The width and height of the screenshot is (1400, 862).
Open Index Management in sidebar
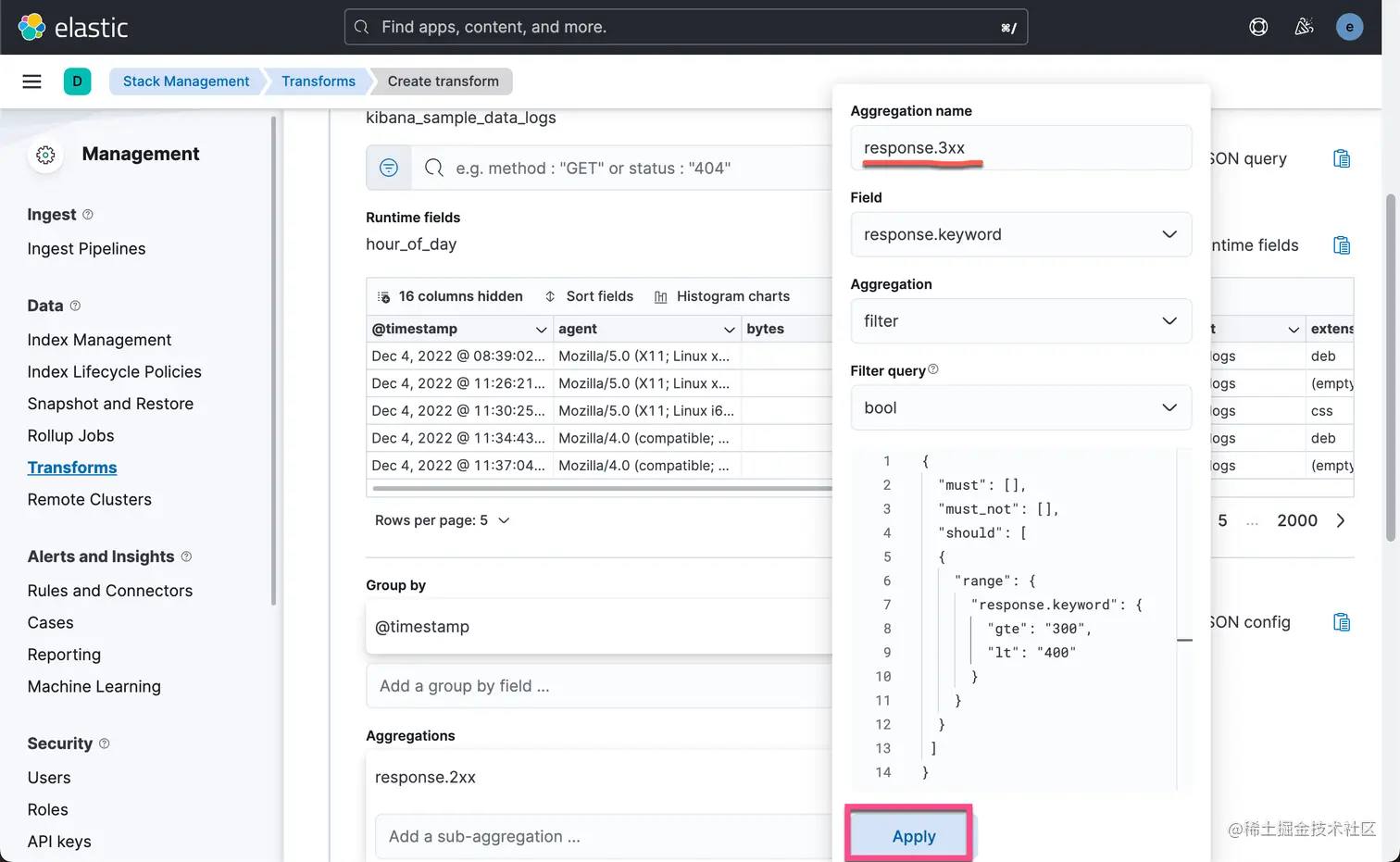(99, 340)
